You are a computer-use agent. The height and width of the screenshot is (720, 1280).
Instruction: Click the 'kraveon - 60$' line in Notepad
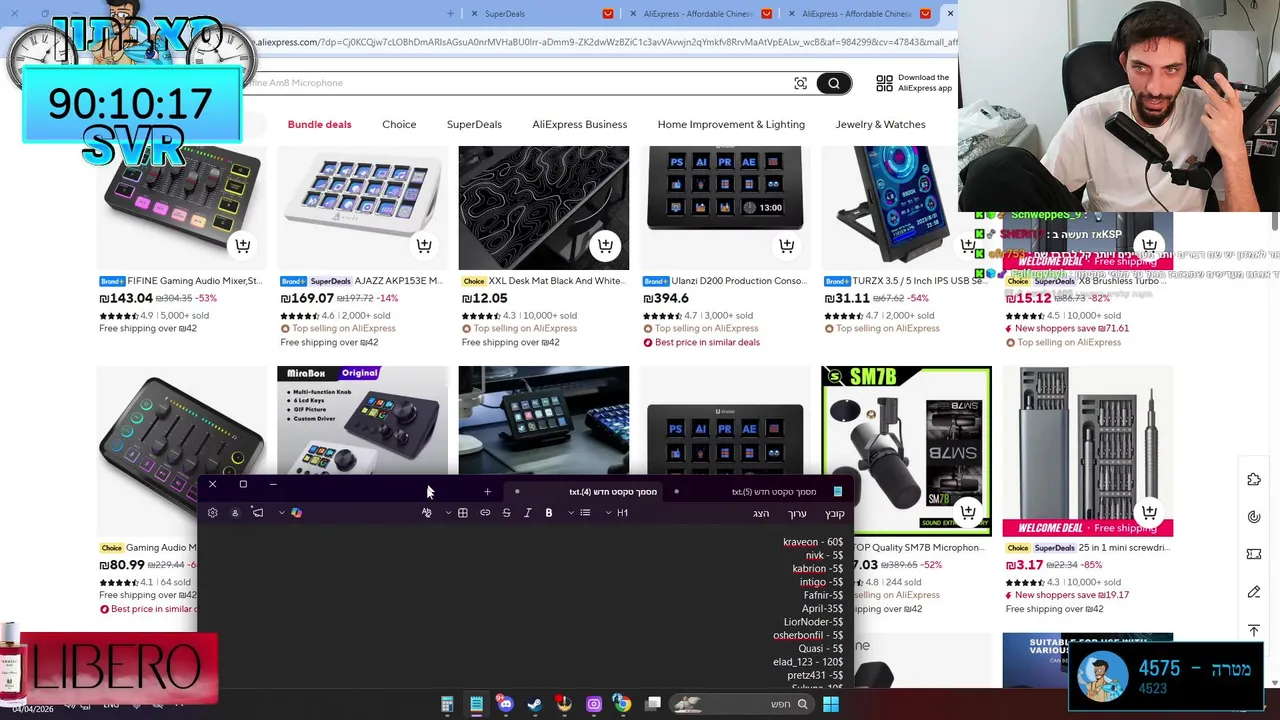click(813, 542)
